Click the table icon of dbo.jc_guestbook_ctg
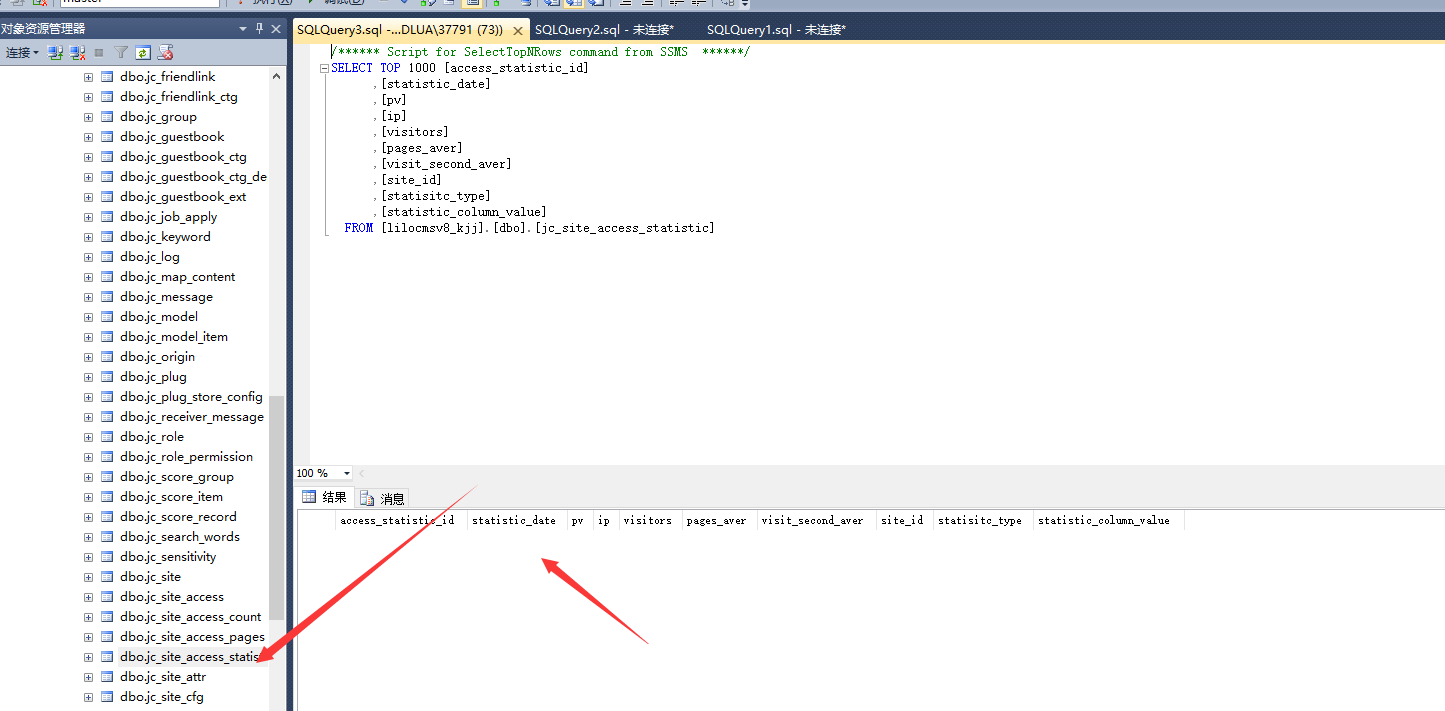 (107, 157)
